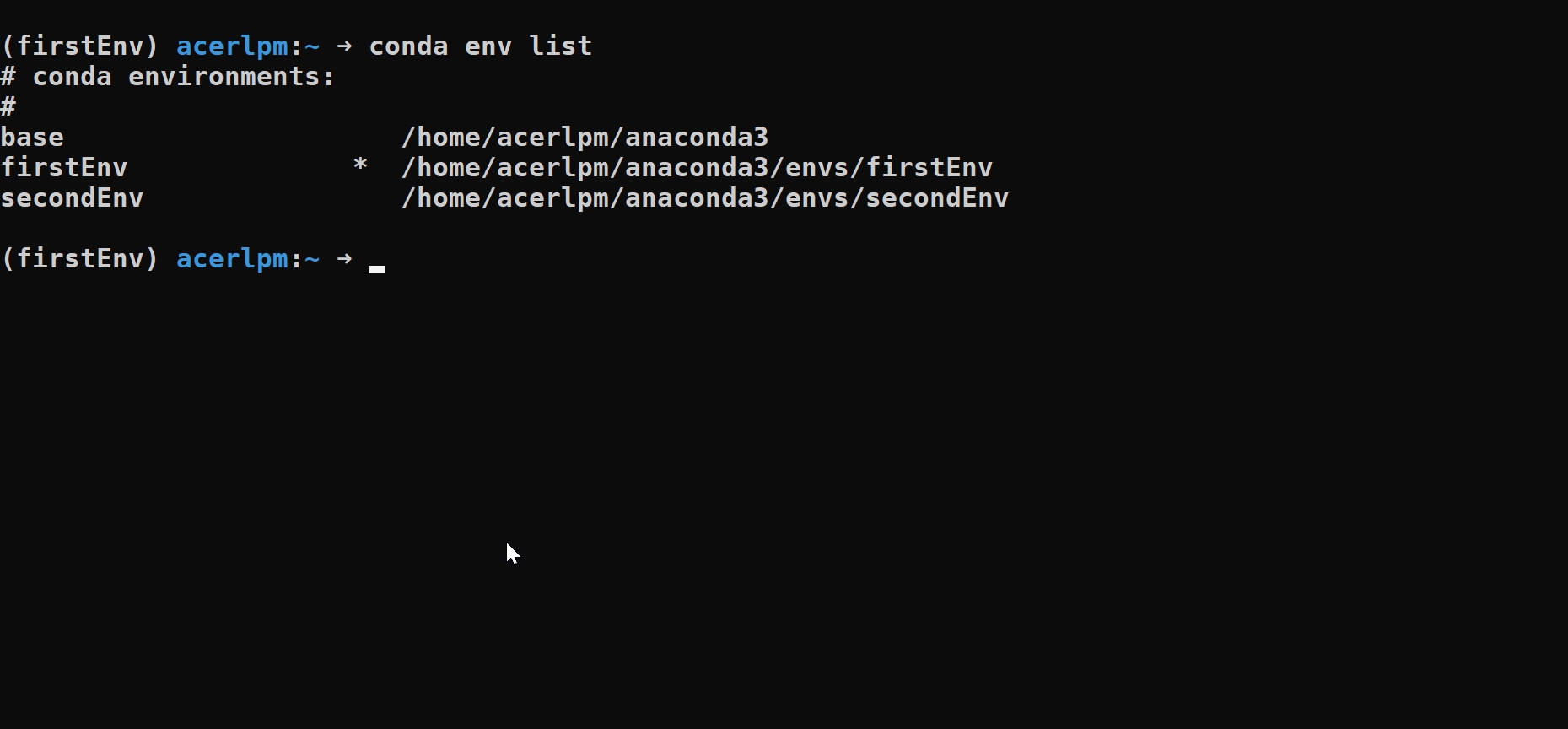Click the firstEnv environment name in list
The image size is (1568, 729).
click(64, 167)
